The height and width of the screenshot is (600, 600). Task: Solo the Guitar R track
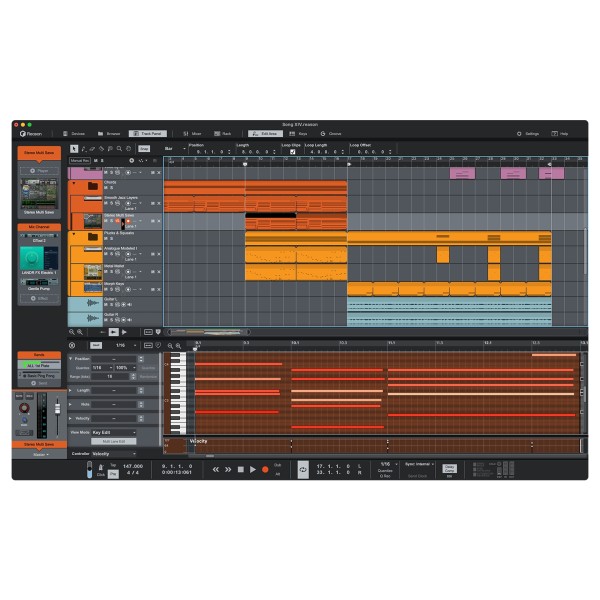(111, 320)
